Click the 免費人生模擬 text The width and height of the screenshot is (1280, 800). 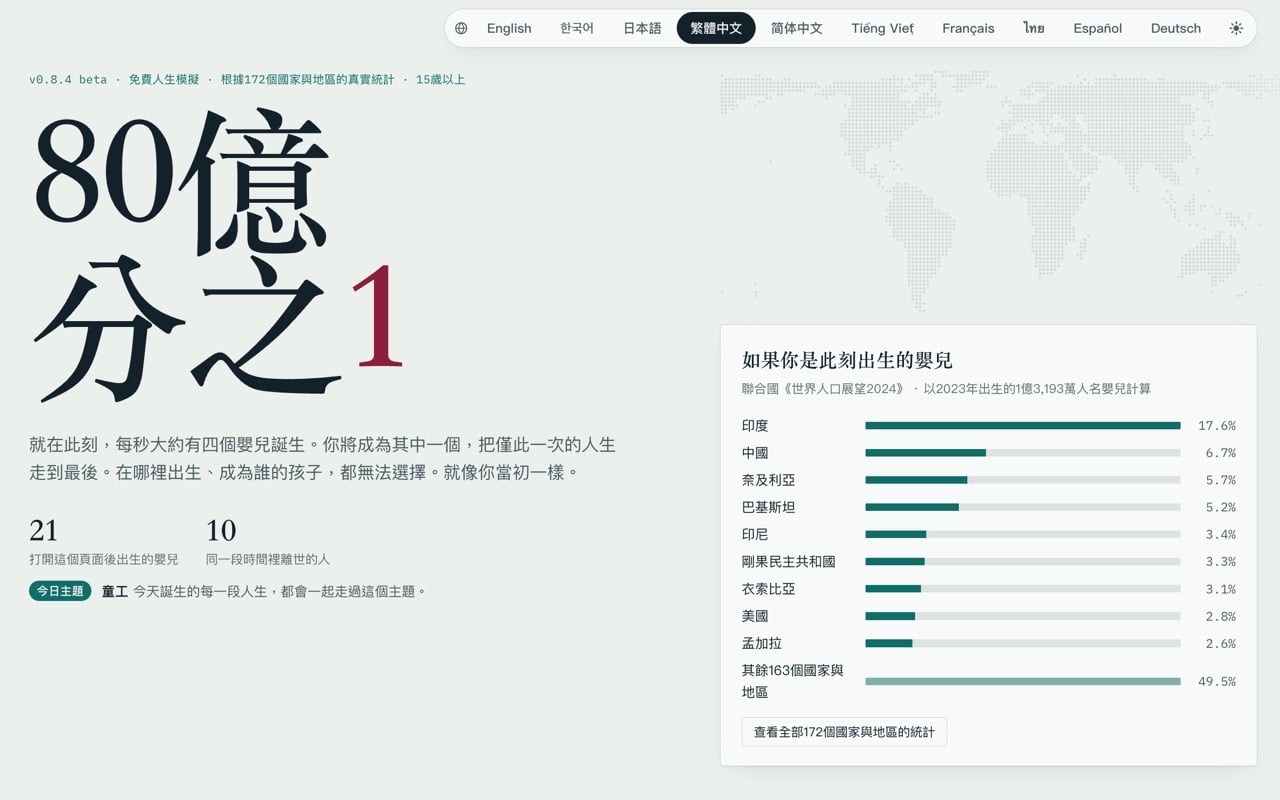click(x=164, y=79)
